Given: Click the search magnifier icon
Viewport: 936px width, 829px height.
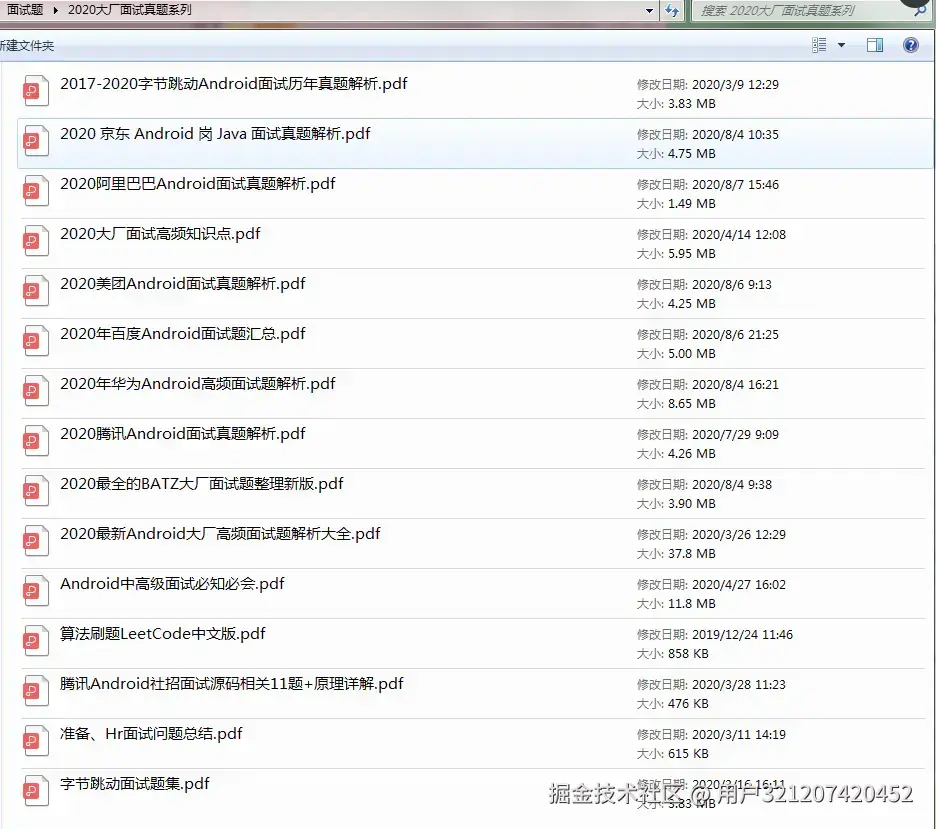Looking at the screenshot, I should [920, 11].
